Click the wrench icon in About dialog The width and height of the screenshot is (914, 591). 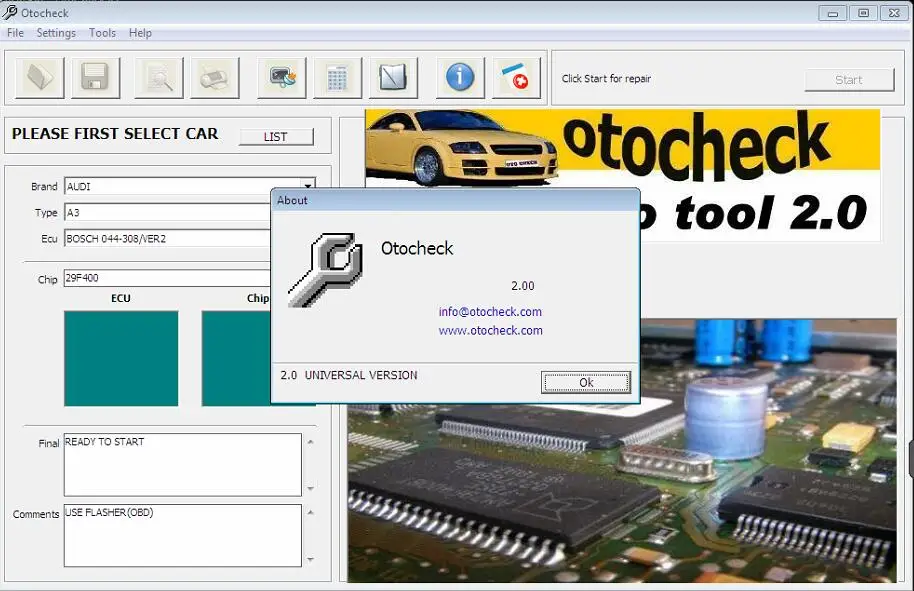(325, 270)
